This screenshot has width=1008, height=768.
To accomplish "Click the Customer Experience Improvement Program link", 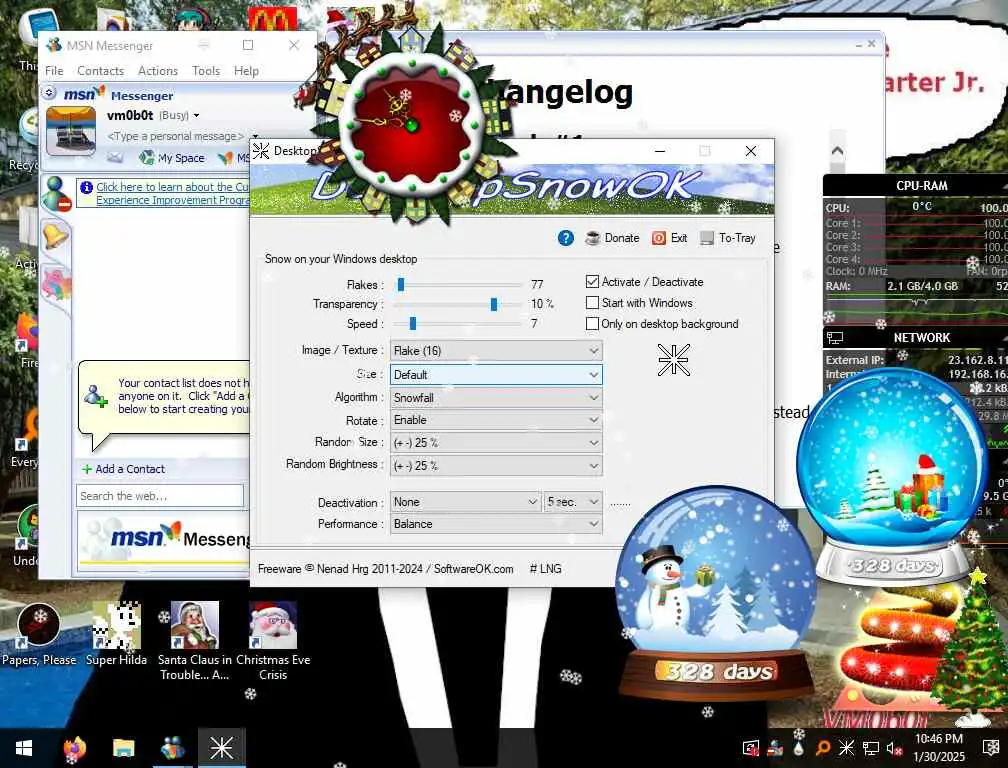I will (172, 193).
